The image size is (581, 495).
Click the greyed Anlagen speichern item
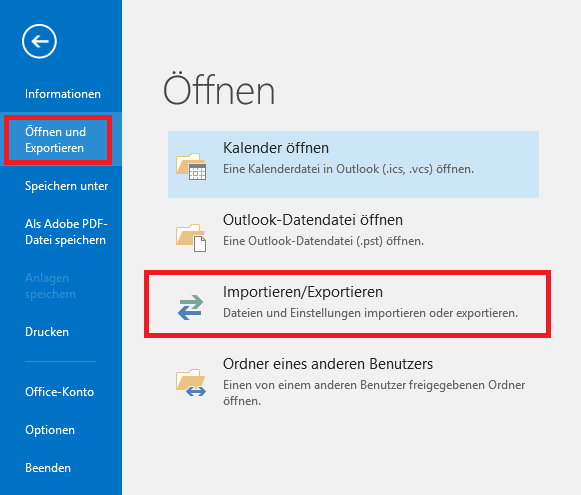click(x=50, y=286)
